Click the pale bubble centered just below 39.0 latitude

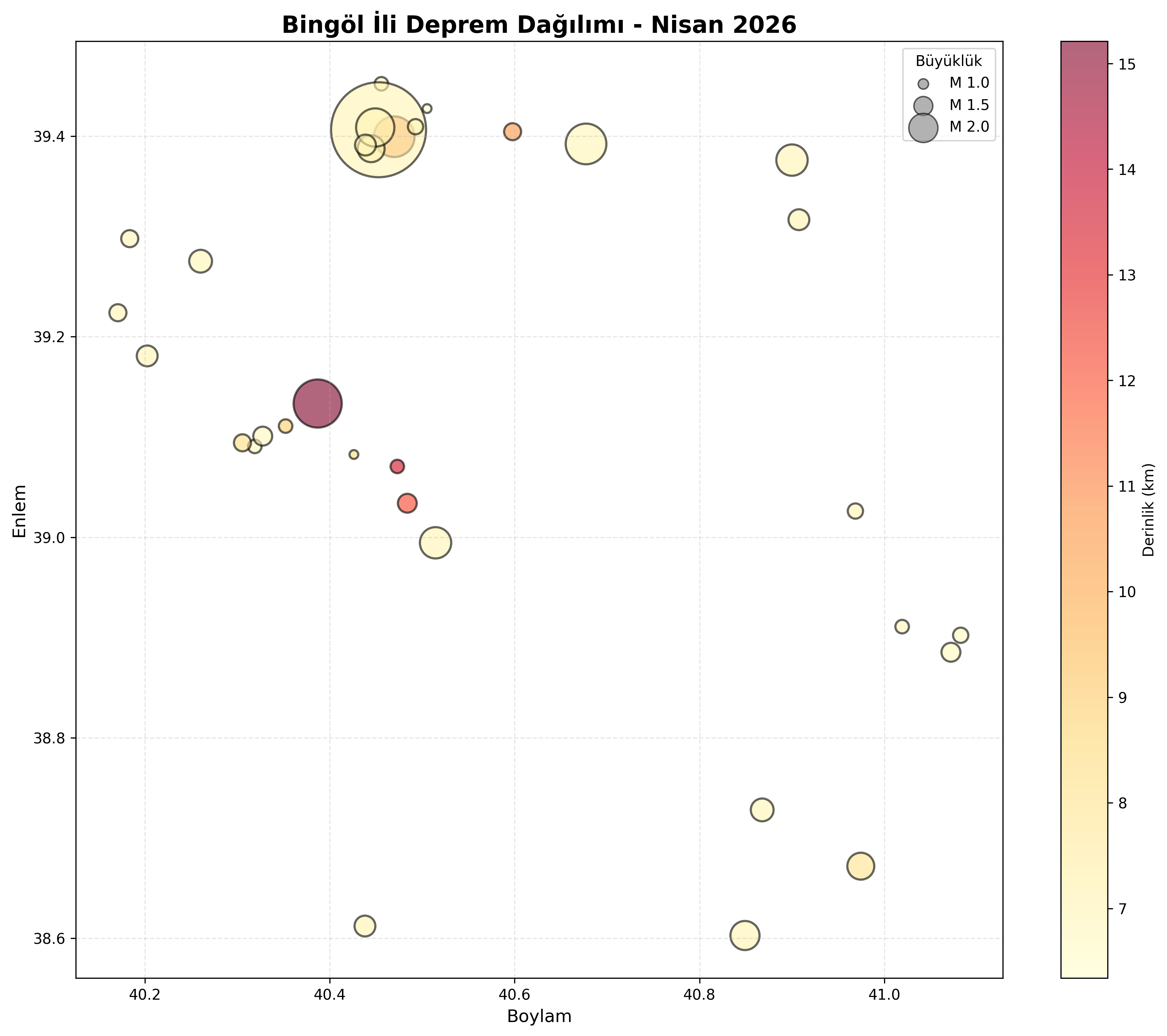[x=436, y=543]
